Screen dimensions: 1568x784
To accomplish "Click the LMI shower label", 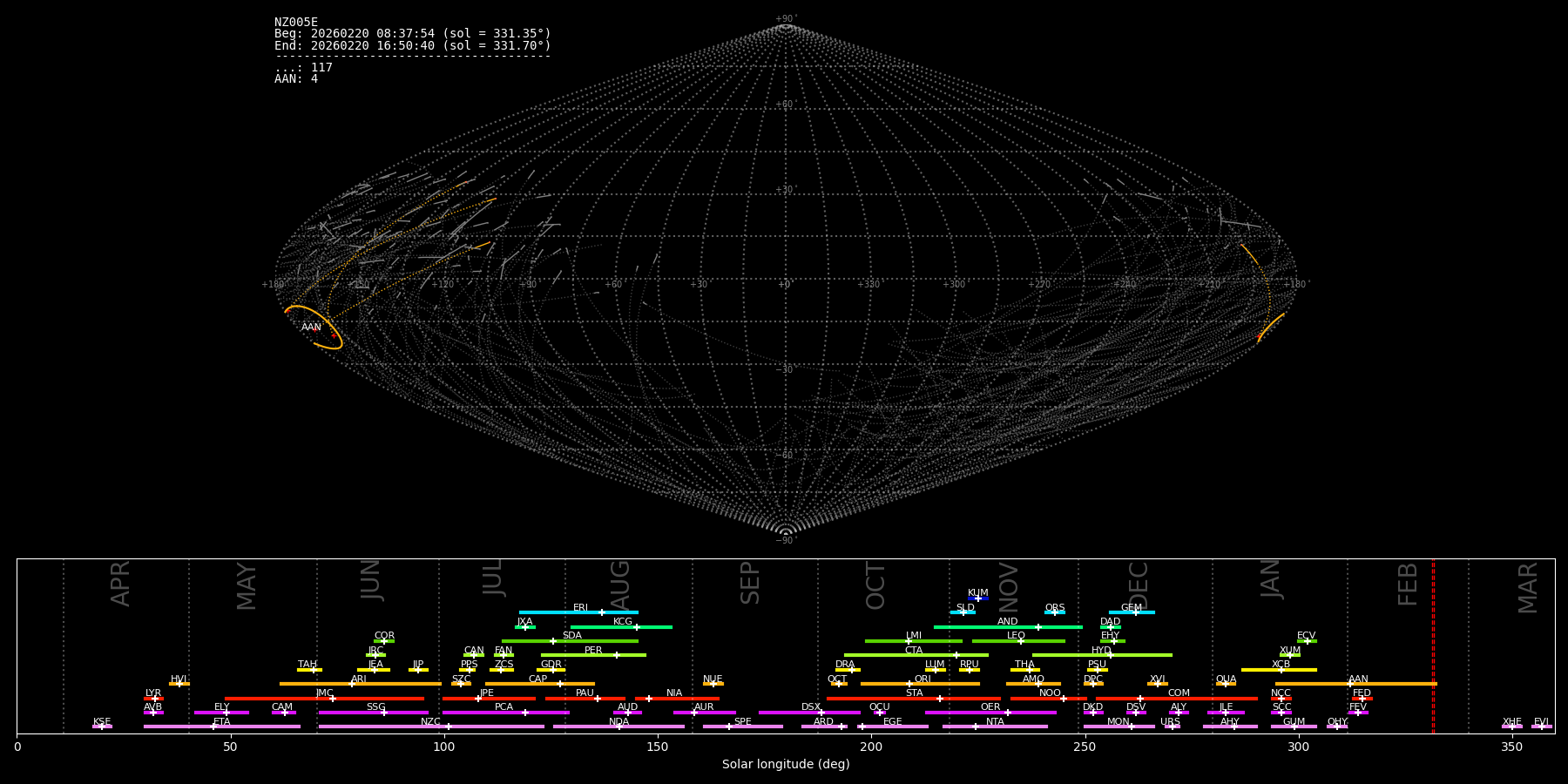I will (x=914, y=636).
